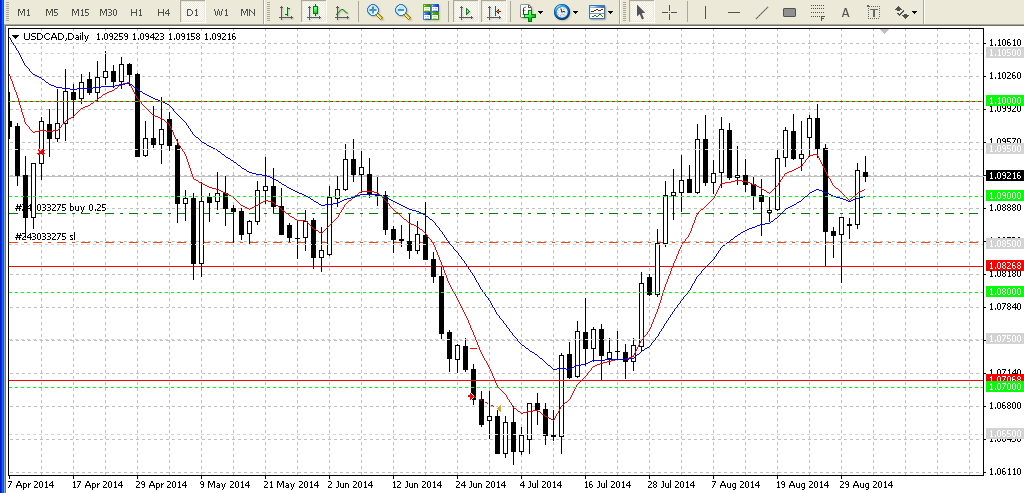
Task: Click the grey chart shift marker triangle
Action: (886, 31)
